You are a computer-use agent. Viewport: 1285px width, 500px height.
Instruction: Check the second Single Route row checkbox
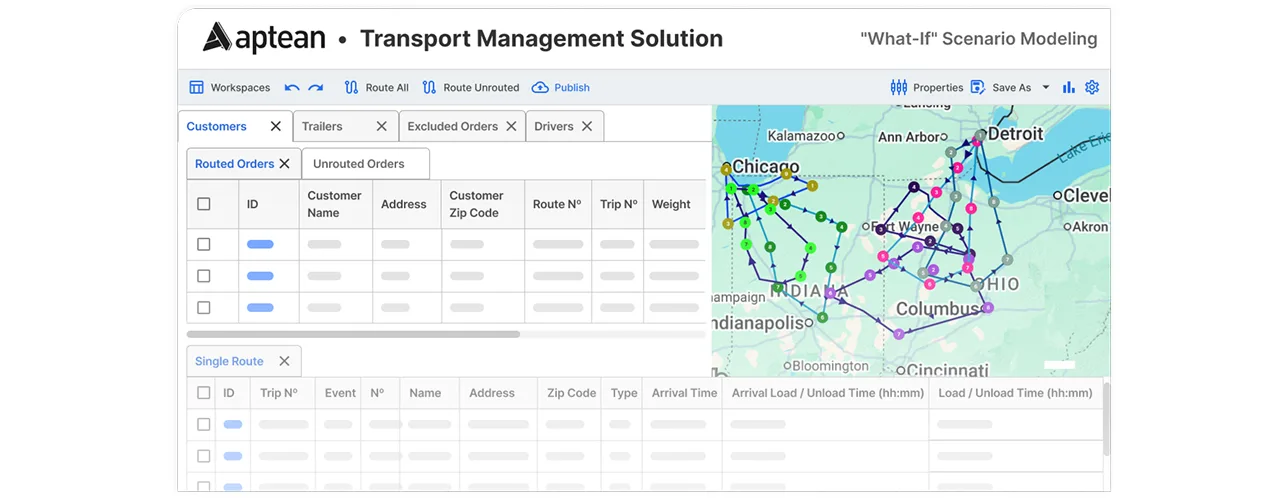click(x=204, y=456)
